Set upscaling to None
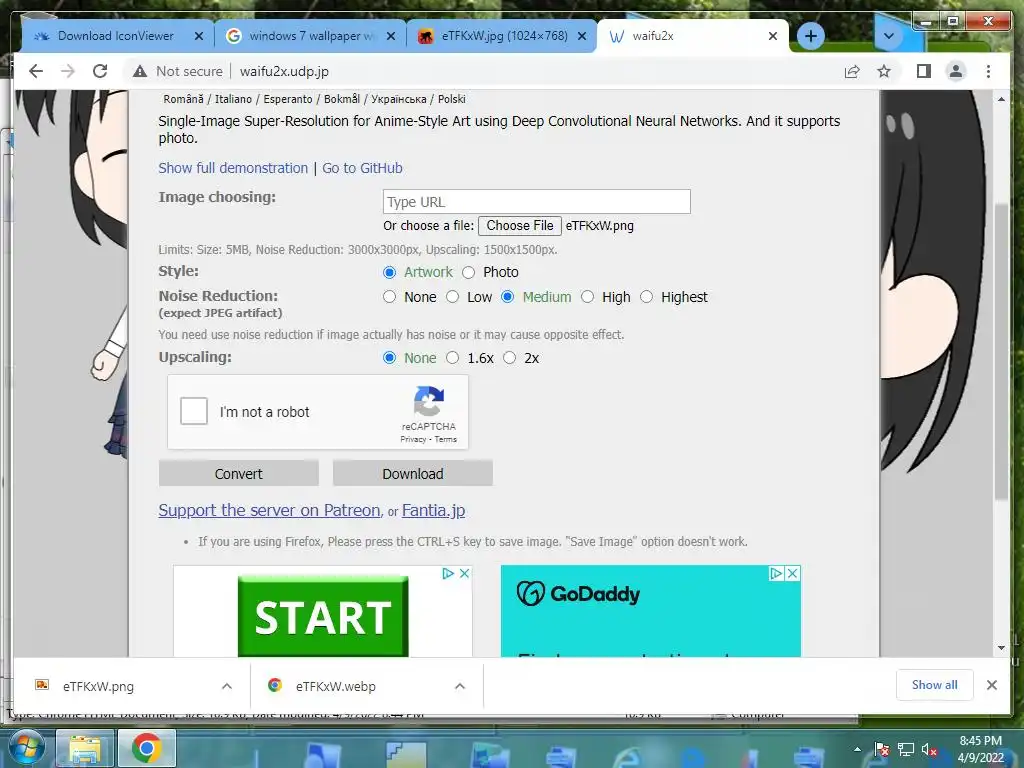 pos(389,358)
